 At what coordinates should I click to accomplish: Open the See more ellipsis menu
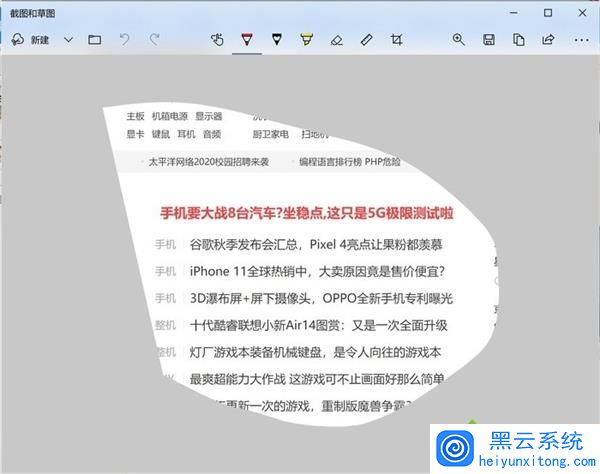click(578, 40)
